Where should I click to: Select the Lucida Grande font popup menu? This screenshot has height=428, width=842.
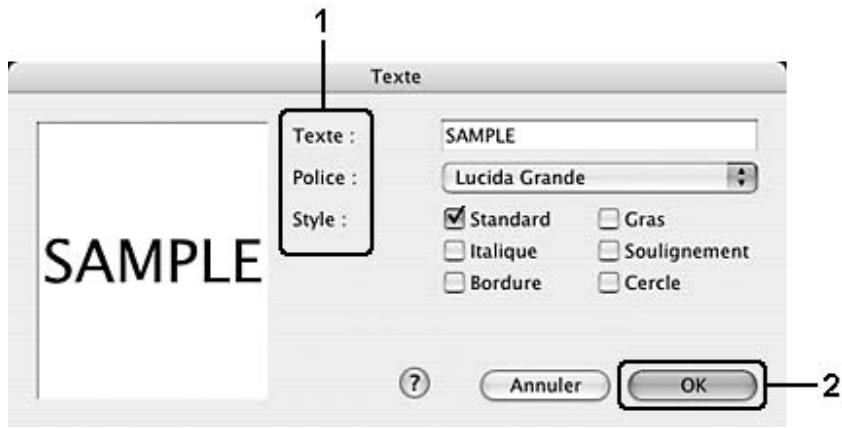click(599, 178)
